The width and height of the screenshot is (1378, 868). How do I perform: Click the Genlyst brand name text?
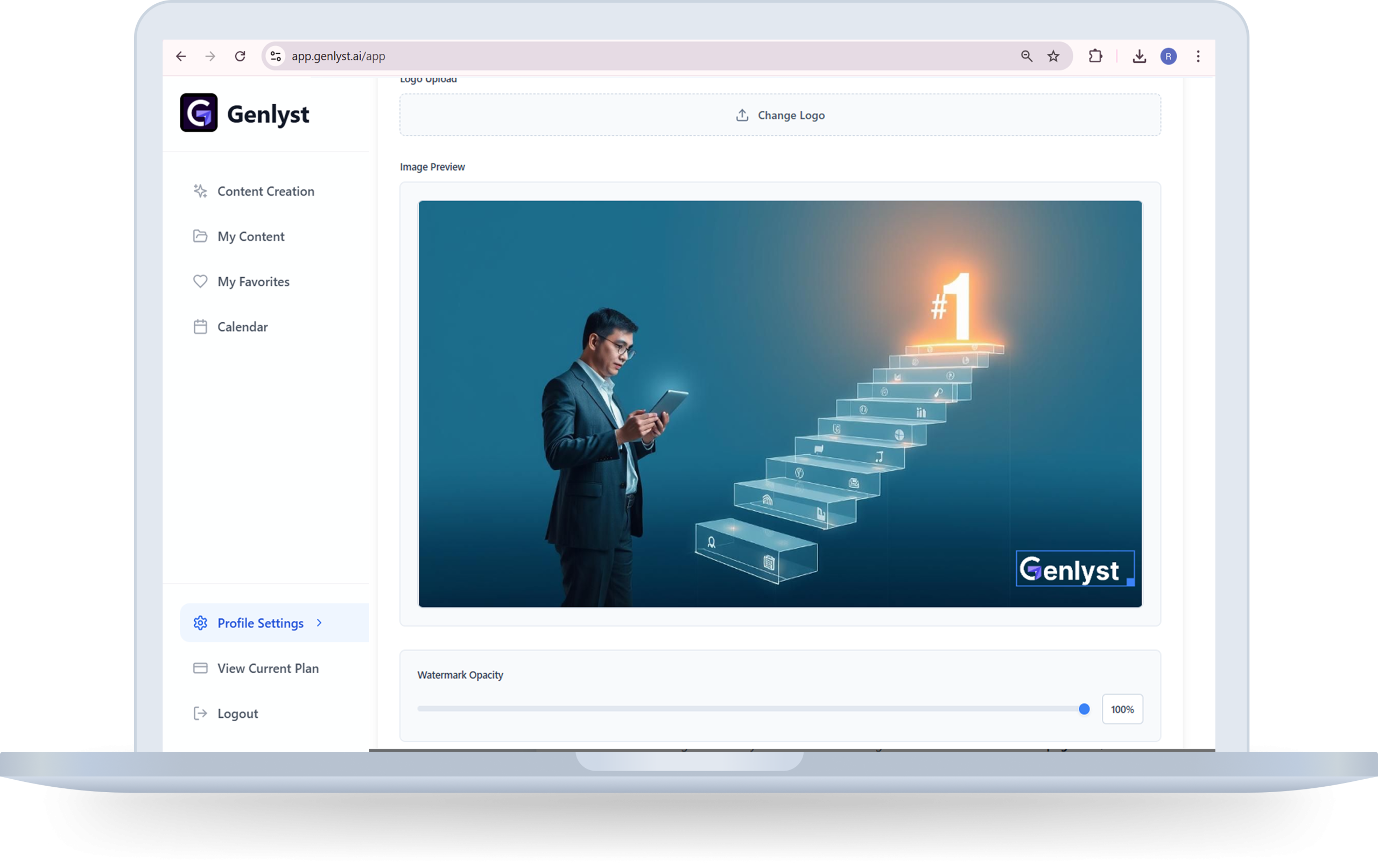pyautogui.click(x=268, y=115)
